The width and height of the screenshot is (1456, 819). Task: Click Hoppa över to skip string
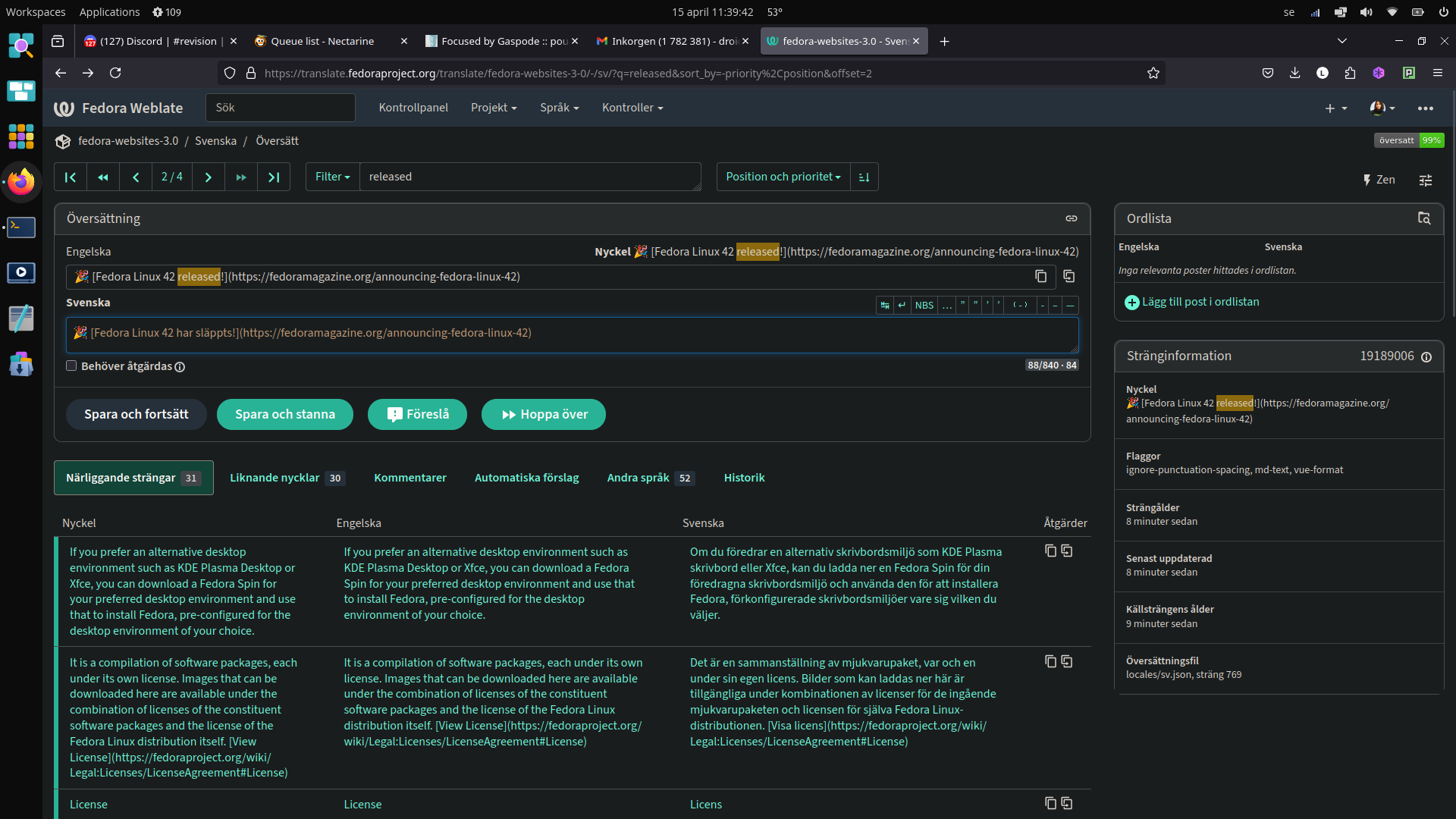coord(544,414)
